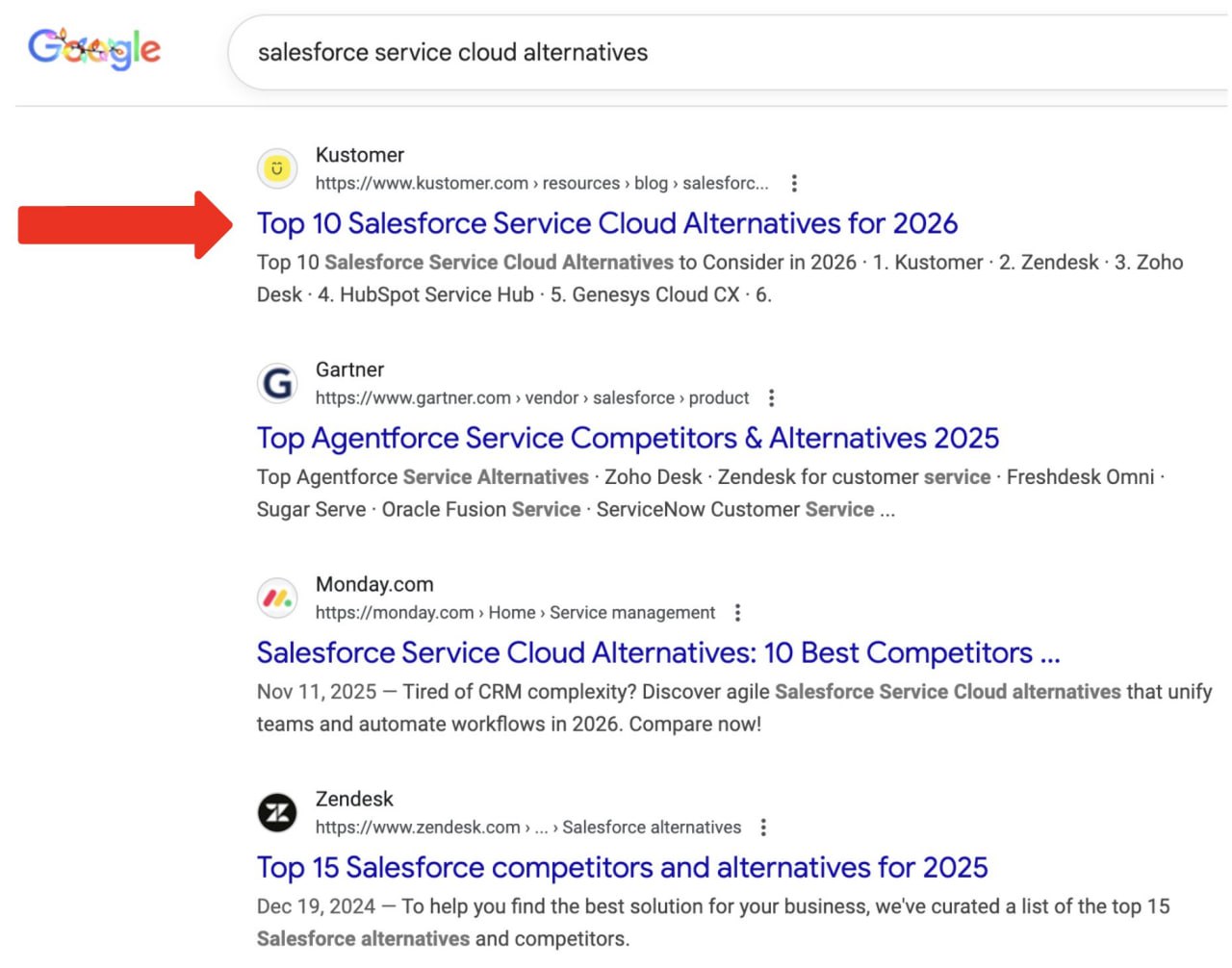Open 'Top 10 Salesforce Service Cloud Alternatives for 2026'
The image size is (1232, 968).
point(606,223)
